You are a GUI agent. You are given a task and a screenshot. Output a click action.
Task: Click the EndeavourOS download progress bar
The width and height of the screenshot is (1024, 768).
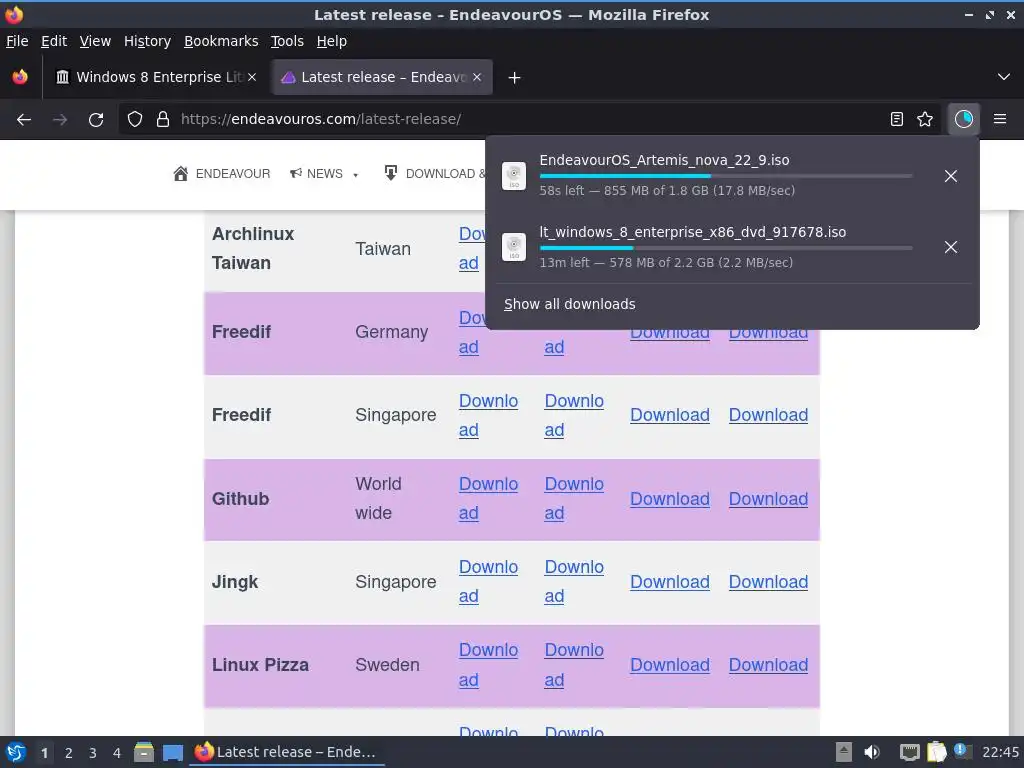pos(726,176)
